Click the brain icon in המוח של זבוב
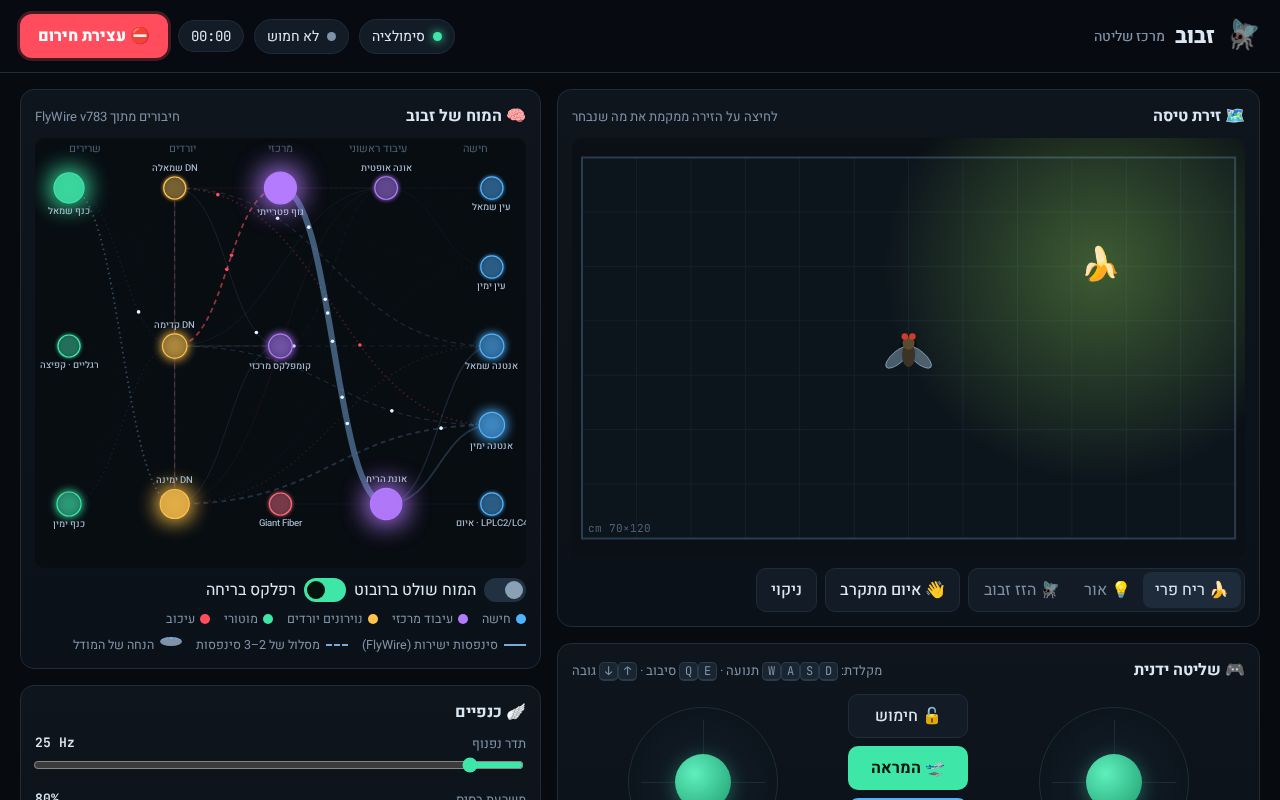Screen dimensions: 1280x800 516,116
